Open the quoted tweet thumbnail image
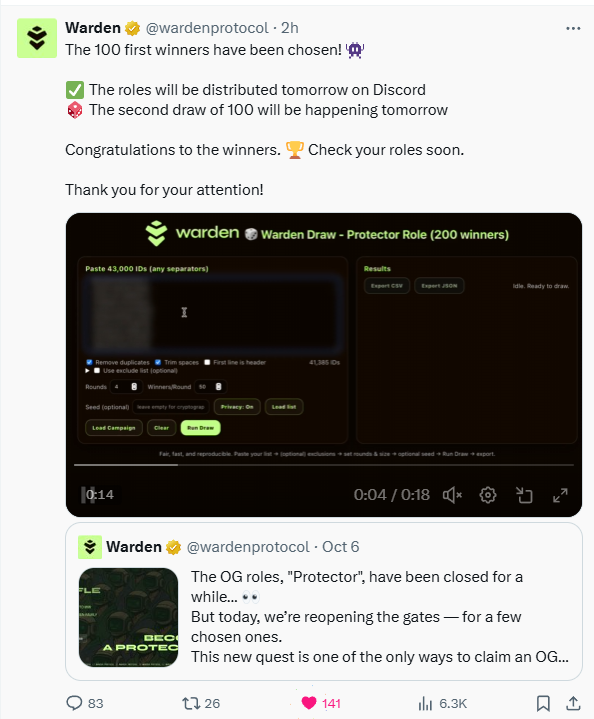Image resolution: width=594 pixels, height=719 pixels. click(x=128, y=617)
